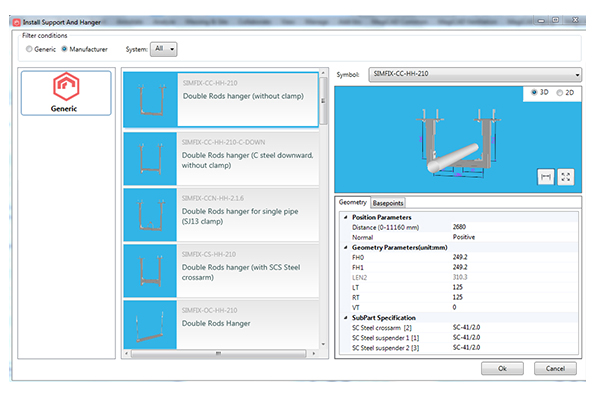Choose SIMFIX-OC-HH-210 Double Rods Hanger icon
The height and width of the screenshot is (399, 599).
coord(150,325)
